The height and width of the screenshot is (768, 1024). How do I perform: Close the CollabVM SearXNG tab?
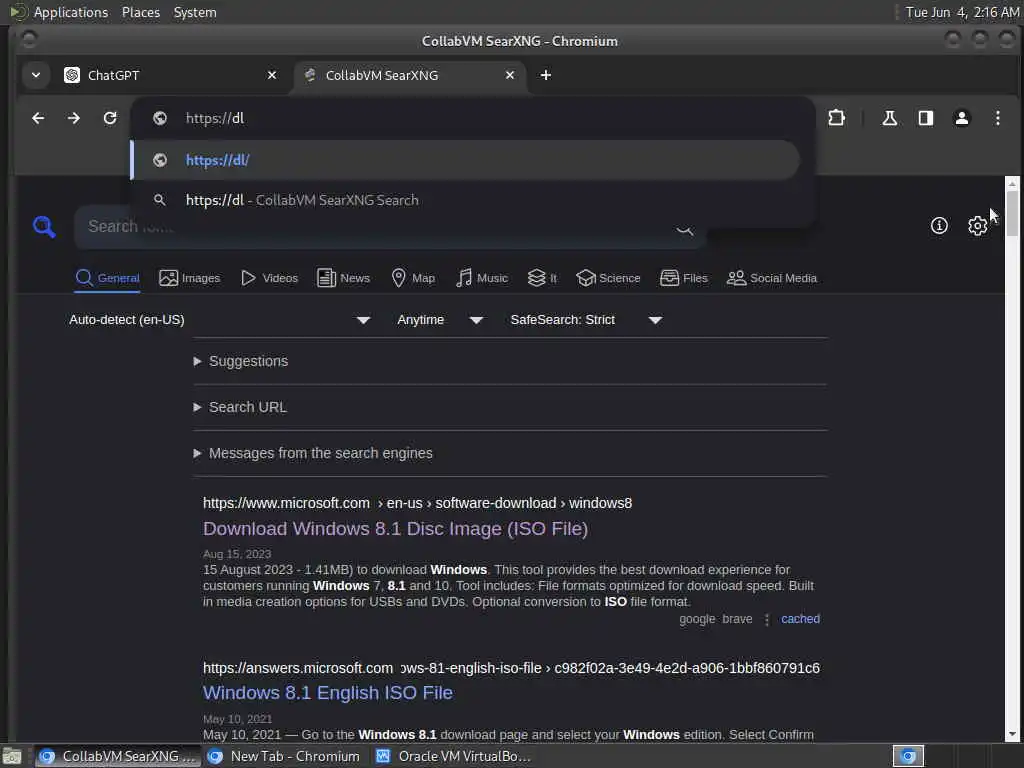point(510,75)
